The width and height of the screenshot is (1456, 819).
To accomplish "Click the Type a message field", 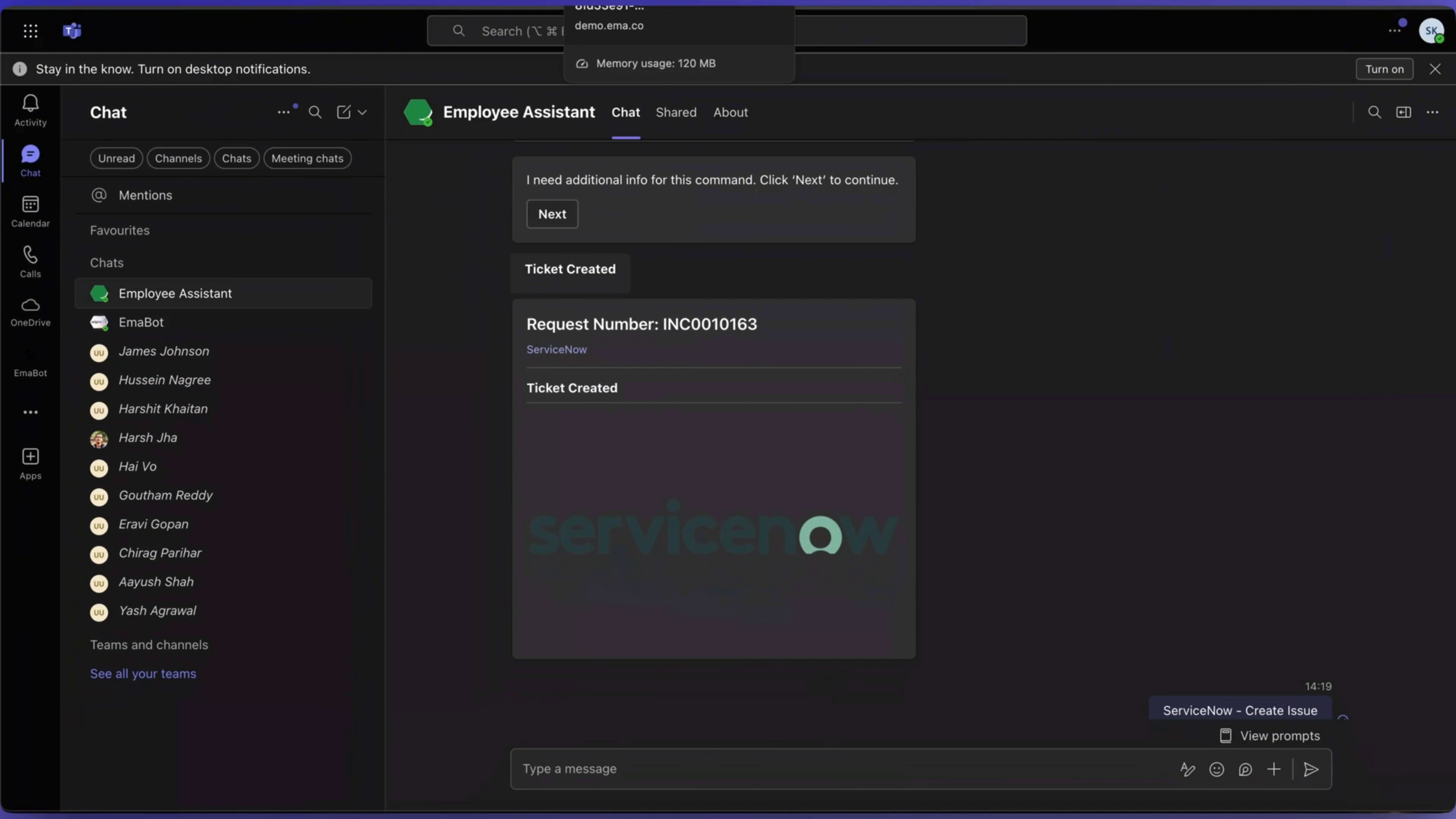I will pyautogui.click(x=791, y=769).
